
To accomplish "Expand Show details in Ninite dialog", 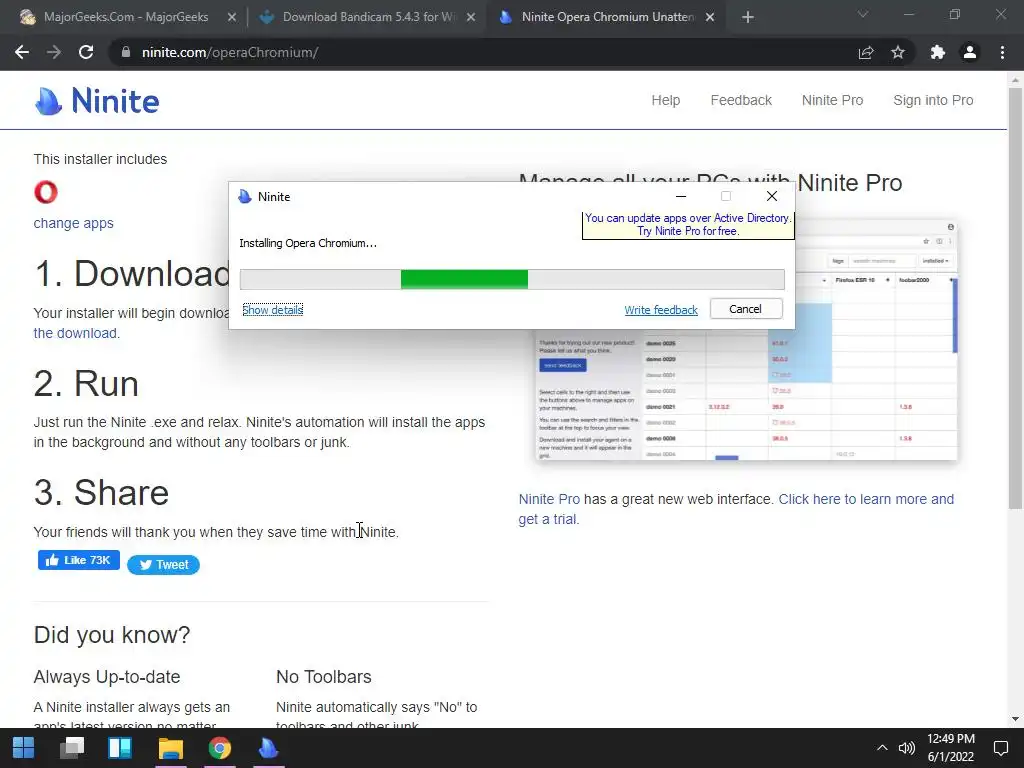I will pyautogui.click(x=272, y=310).
